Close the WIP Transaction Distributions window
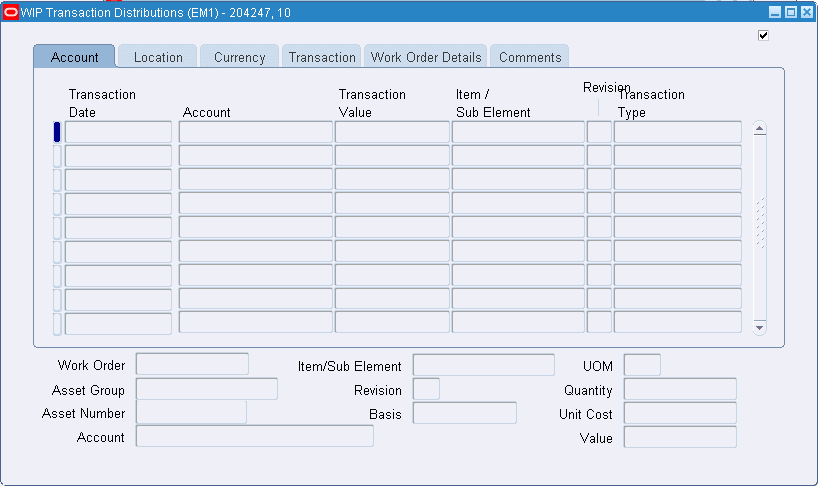Image resolution: width=818 pixels, height=486 pixels. click(x=807, y=12)
